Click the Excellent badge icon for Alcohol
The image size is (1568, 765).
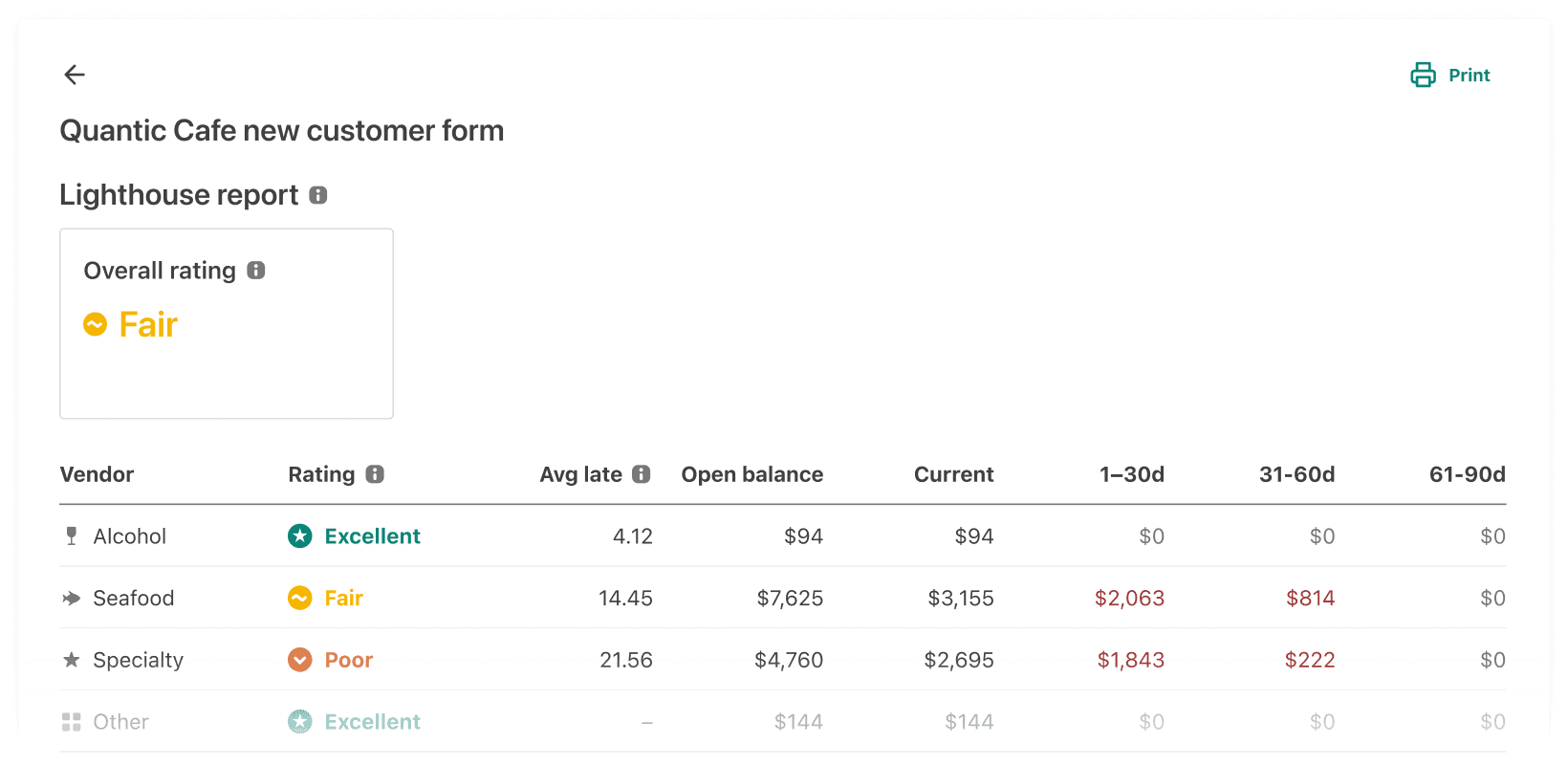click(300, 536)
